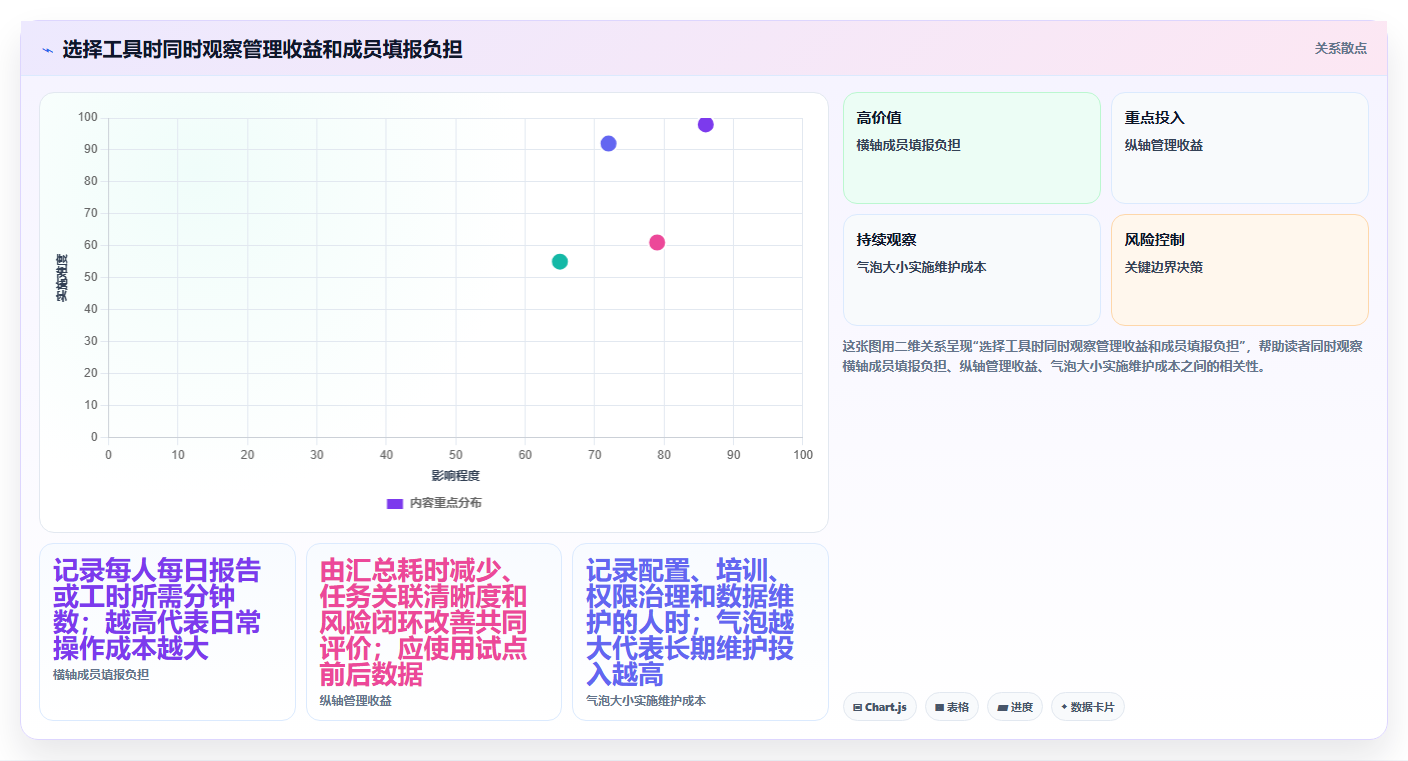Open the 重点投入 card
This screenshot has height=761, width=1408.
(1240, 148)
